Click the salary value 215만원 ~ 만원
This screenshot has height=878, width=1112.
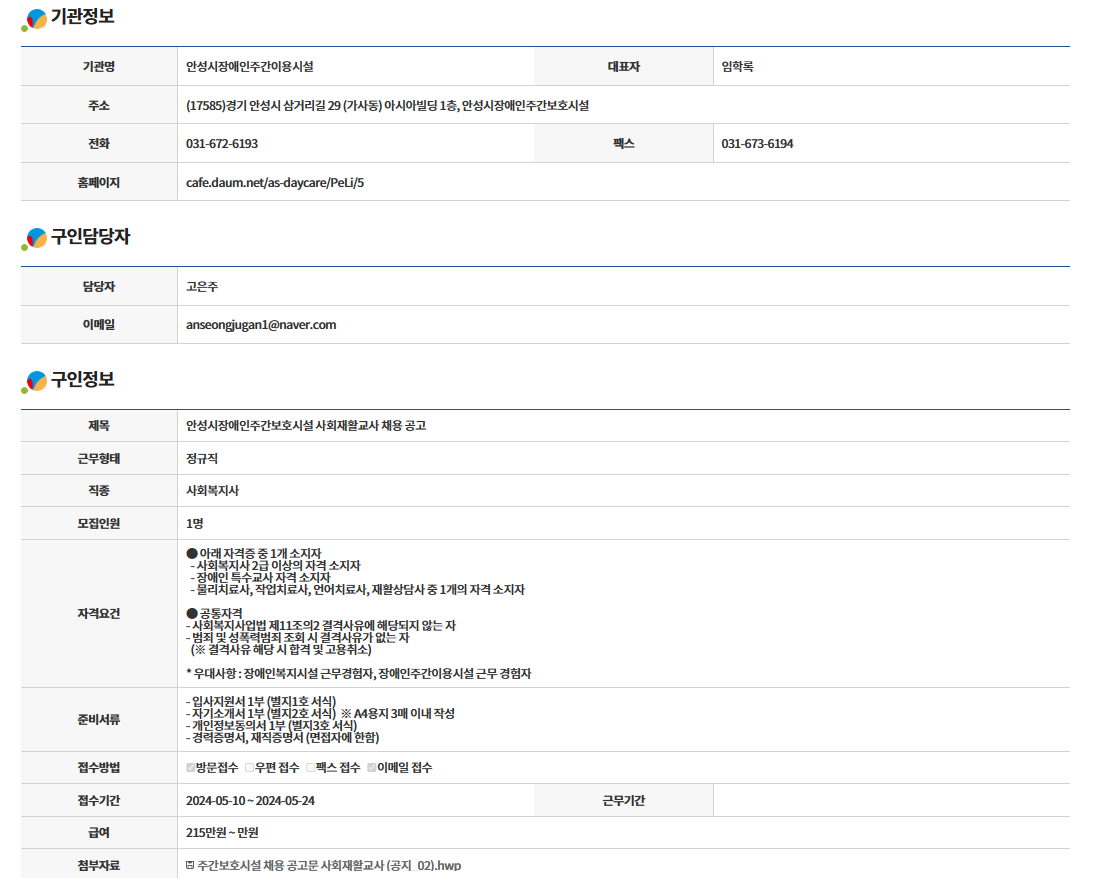[222, 833]
